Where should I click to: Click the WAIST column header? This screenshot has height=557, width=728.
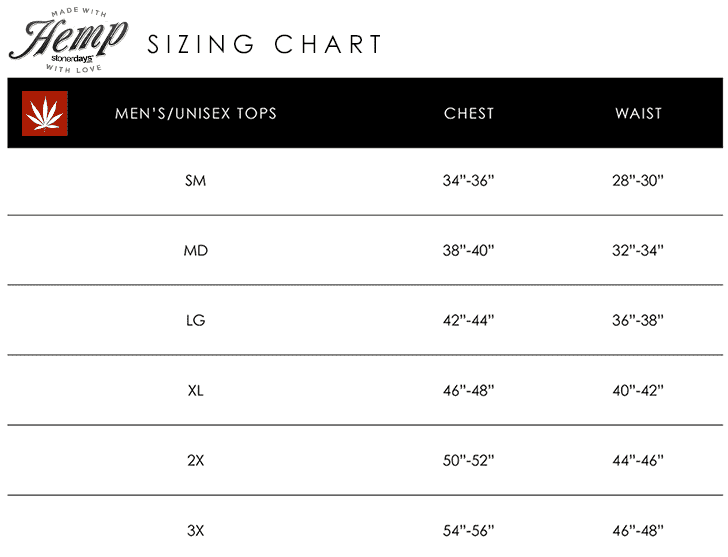[638, 113]
